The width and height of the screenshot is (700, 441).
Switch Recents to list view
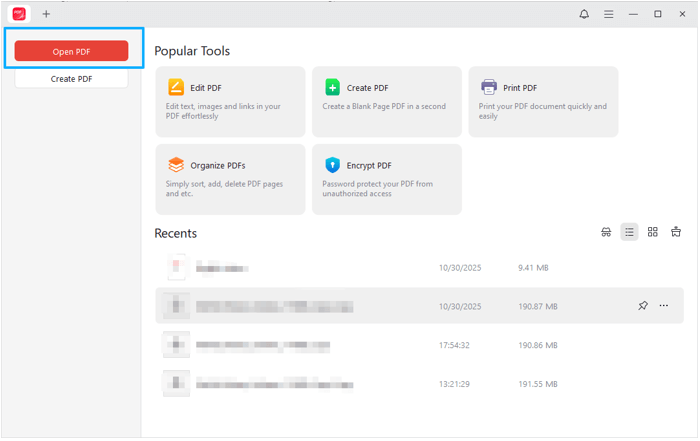pyautogui.click(x=629, y=232)
